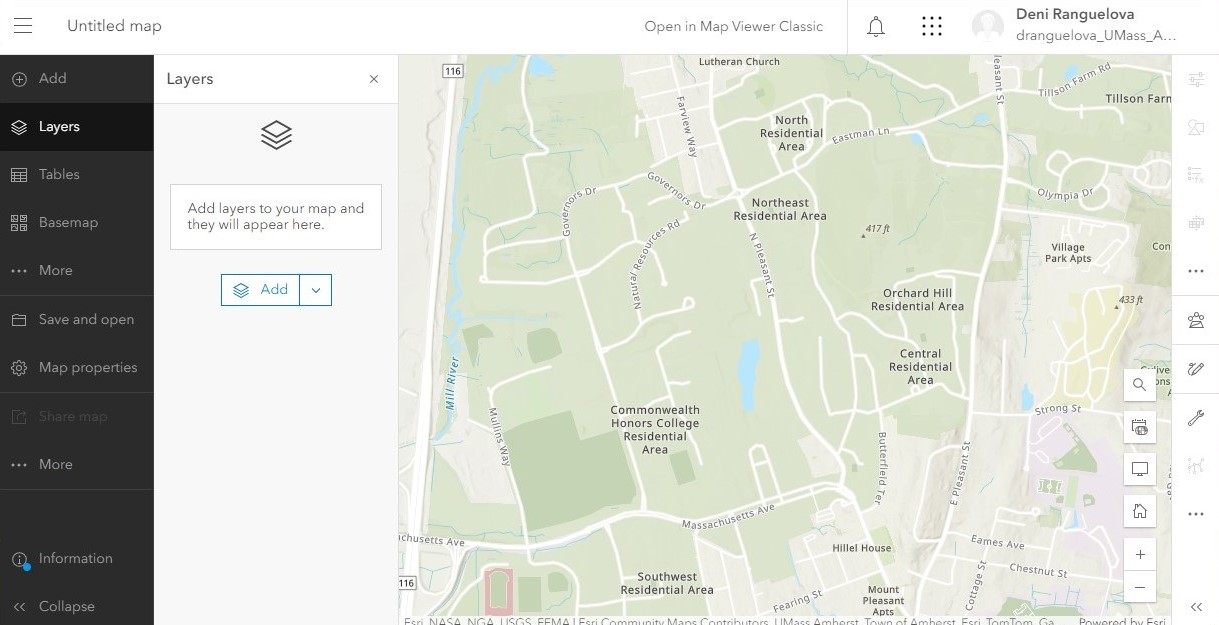The width and height of the screenshot is (1219, 625).
Task: Click Central Residential Area label
Action: click(x=920, y=367)
